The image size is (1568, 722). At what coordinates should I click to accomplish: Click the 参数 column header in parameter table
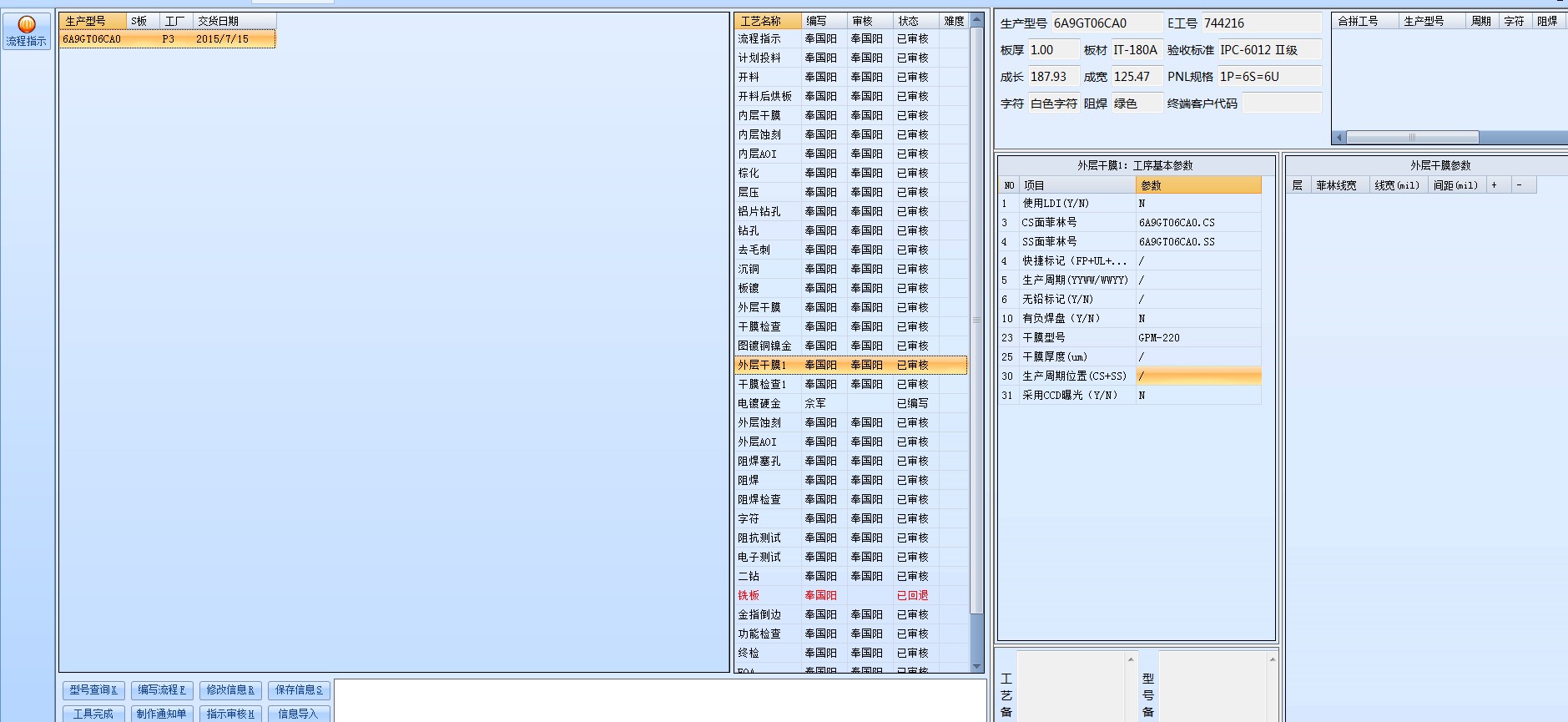(x=1198, y=185)
